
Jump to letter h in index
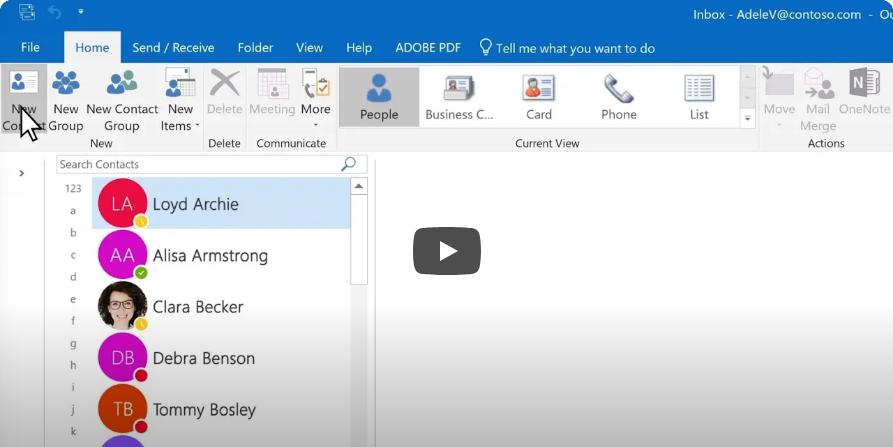[x=73, y=365]
